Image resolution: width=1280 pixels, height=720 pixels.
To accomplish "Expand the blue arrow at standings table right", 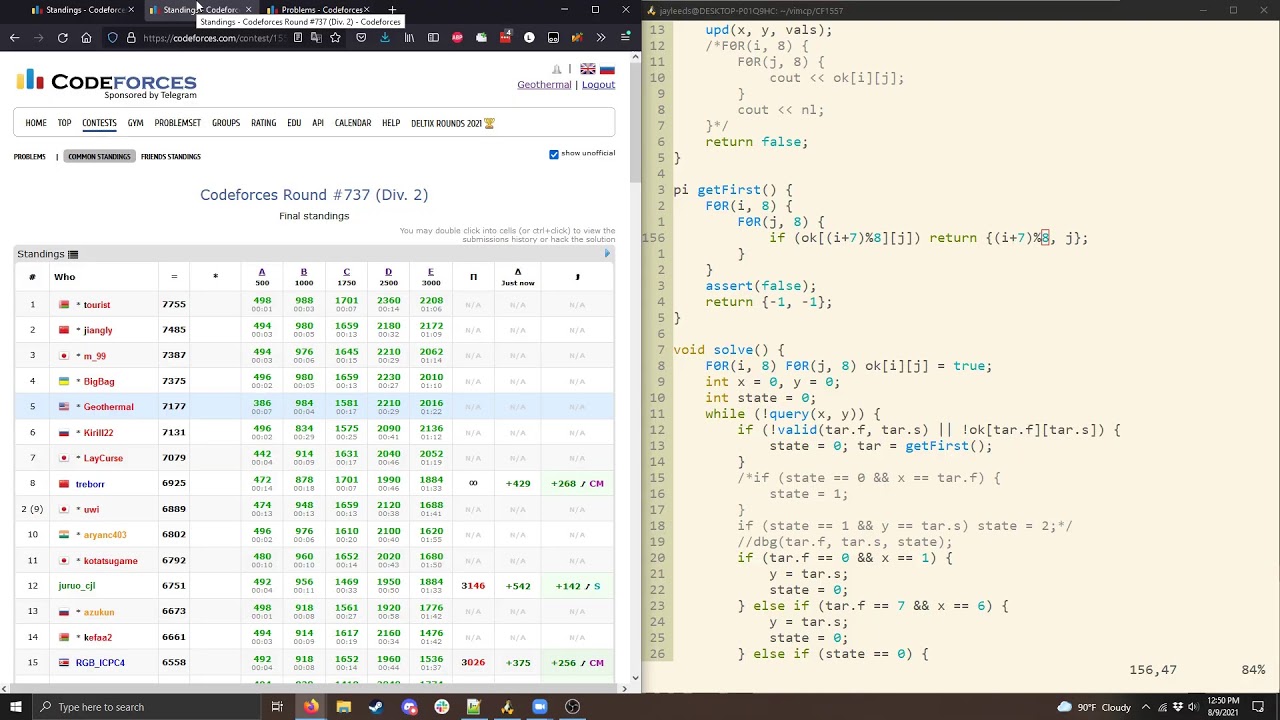I will point(607,254).
